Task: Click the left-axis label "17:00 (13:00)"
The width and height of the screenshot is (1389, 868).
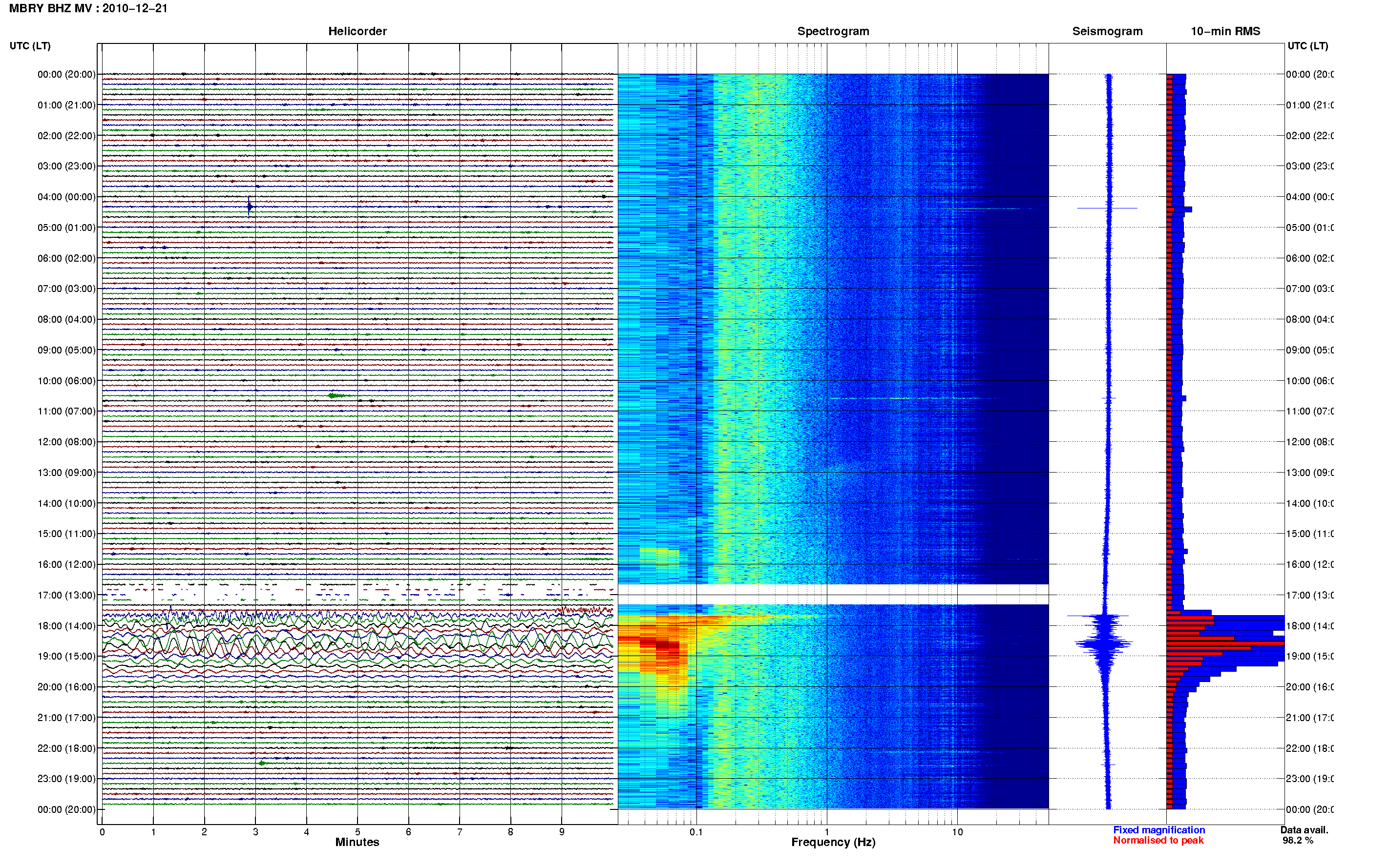Action: pyautogui.click(x=66, y=595)
